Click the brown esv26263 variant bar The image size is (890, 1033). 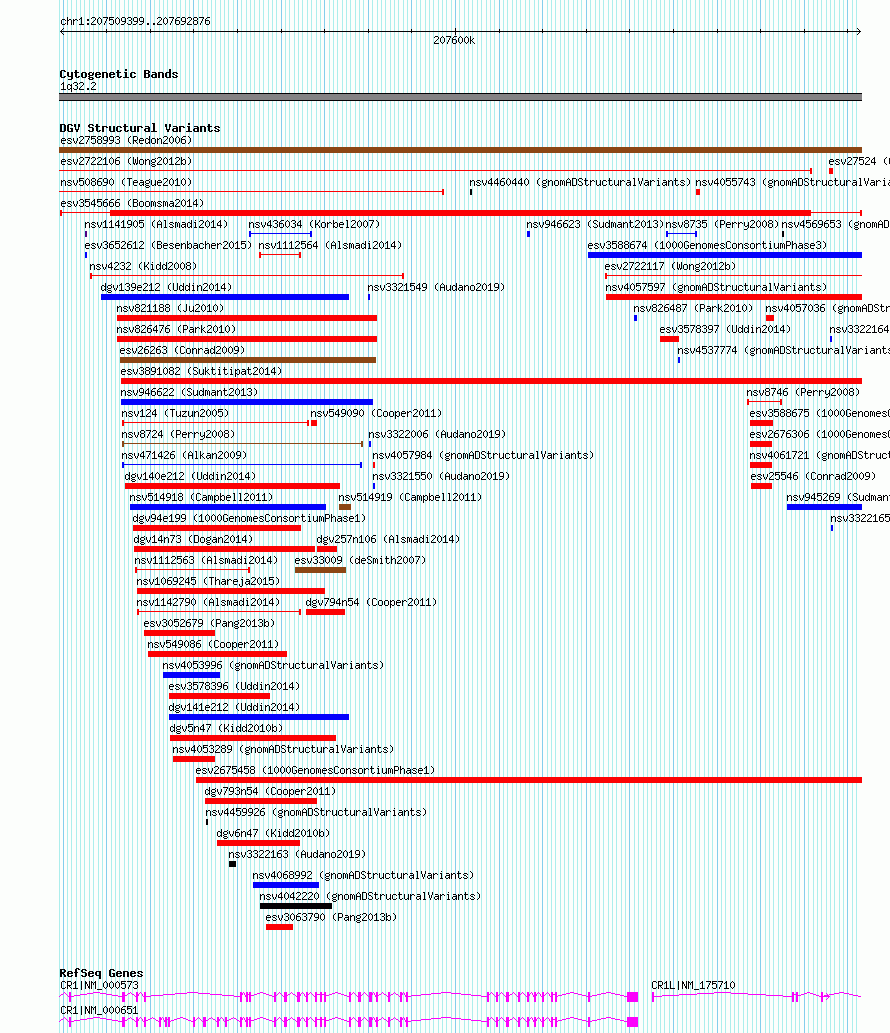tap(248, 360)
